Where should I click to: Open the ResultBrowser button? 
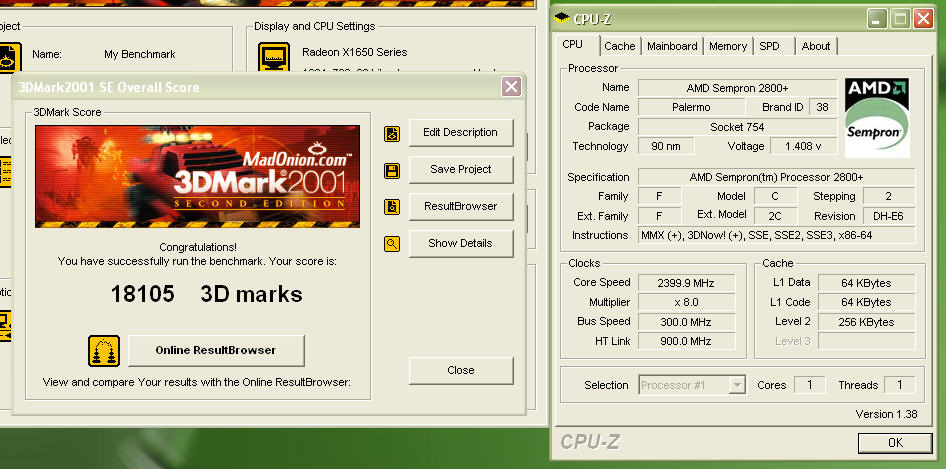coord(461,206)
